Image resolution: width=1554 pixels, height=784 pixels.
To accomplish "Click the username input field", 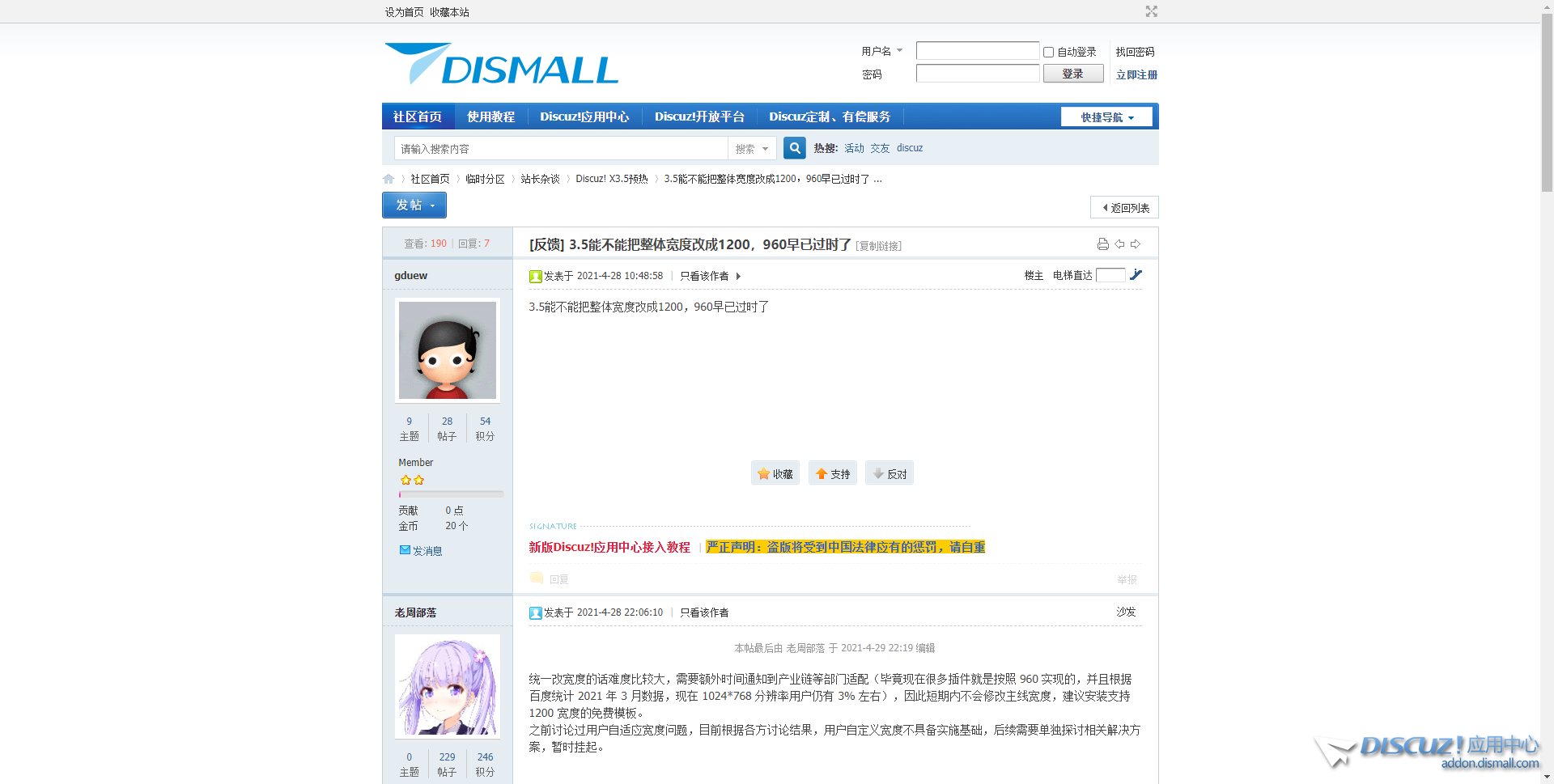I will coord(978,51).
